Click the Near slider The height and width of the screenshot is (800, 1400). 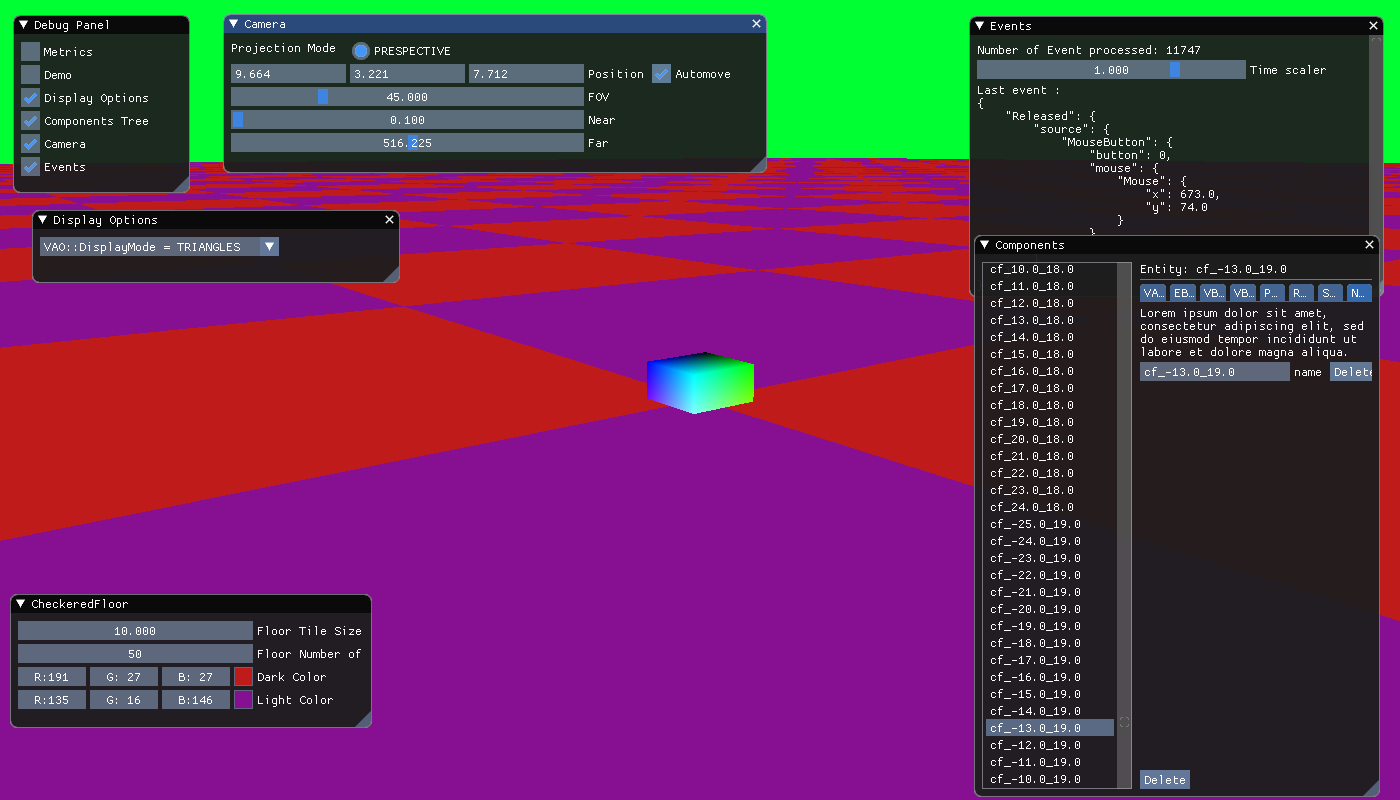[x=407, y=120]
